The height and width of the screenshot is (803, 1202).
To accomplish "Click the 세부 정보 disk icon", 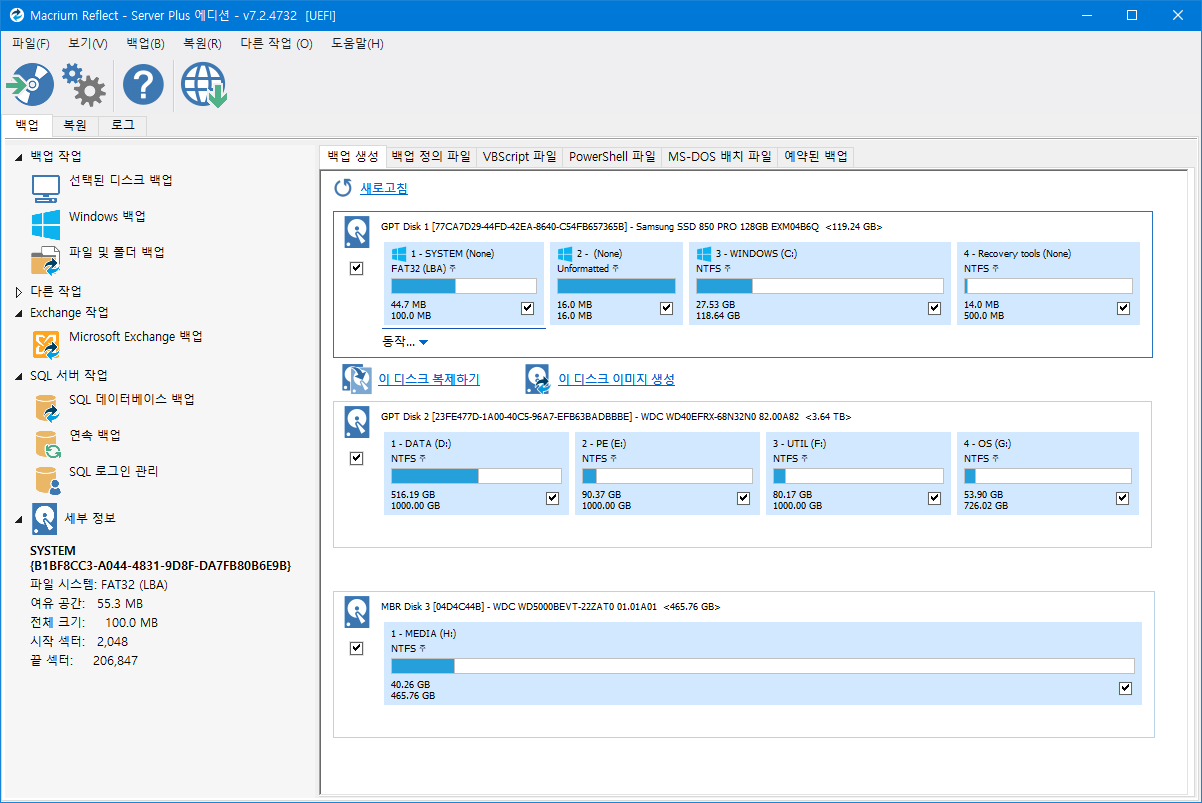I will tap(44, 518).
